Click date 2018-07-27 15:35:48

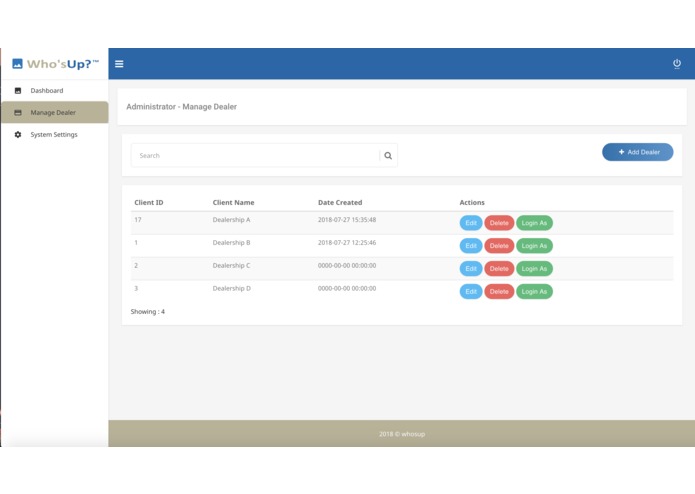click(347, 220)
